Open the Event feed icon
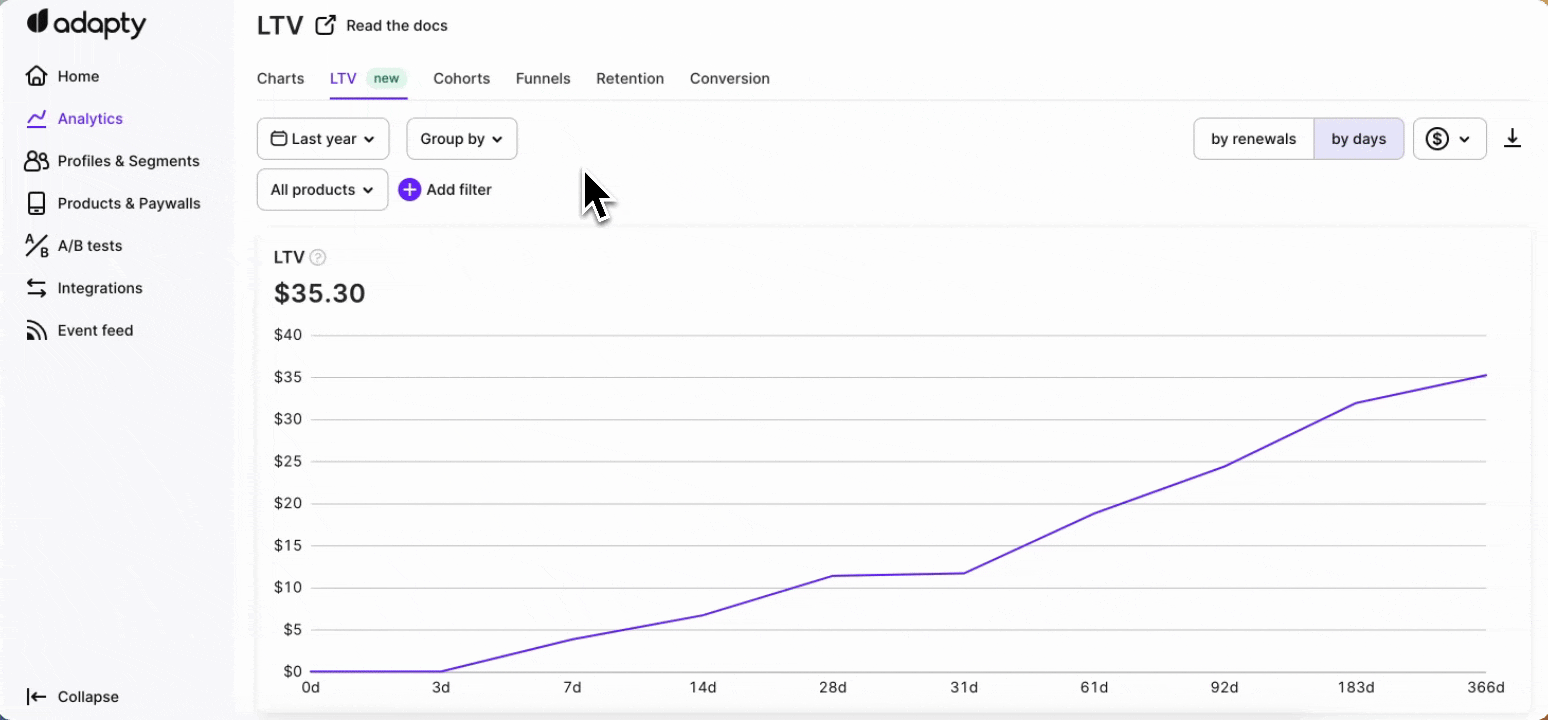The height and width of the screenshot is (720, 1548). tap(36, 331)
